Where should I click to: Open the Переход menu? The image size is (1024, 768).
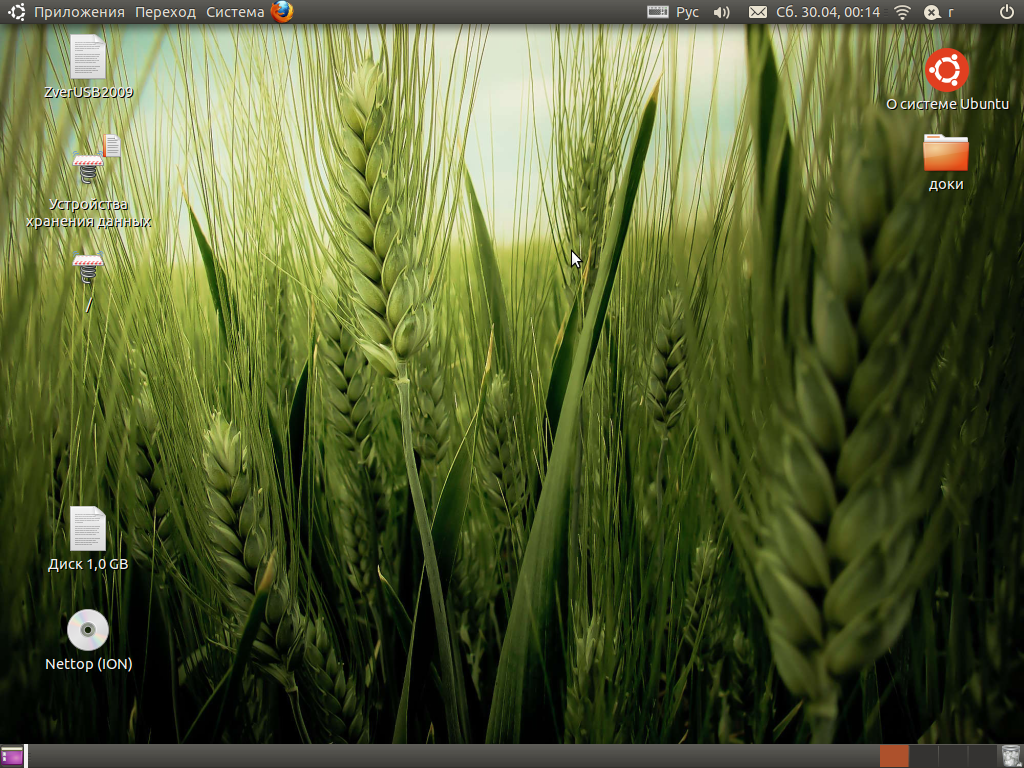(166, 12)
